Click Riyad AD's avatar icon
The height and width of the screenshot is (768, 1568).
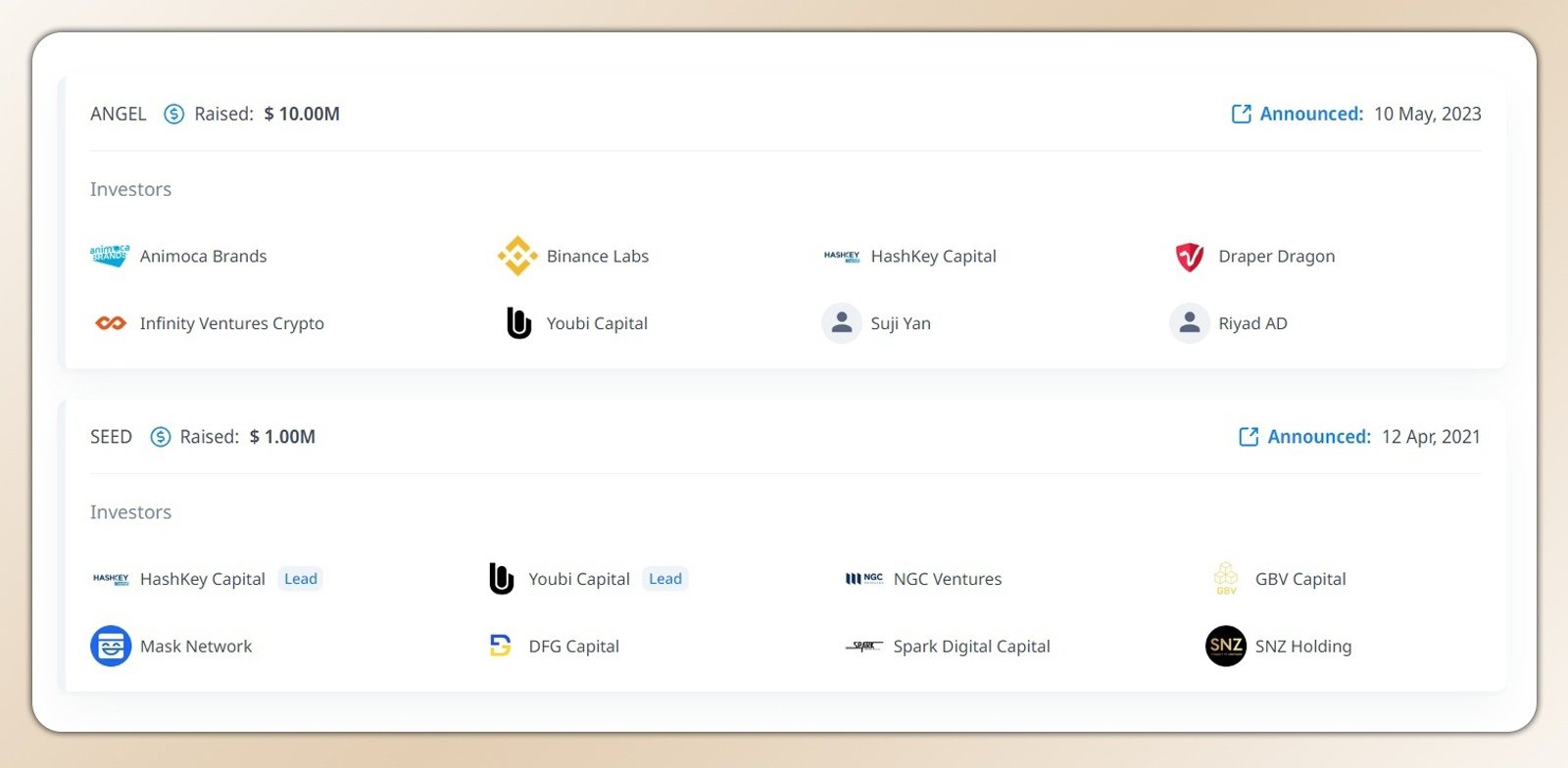tap(1190, 323)
